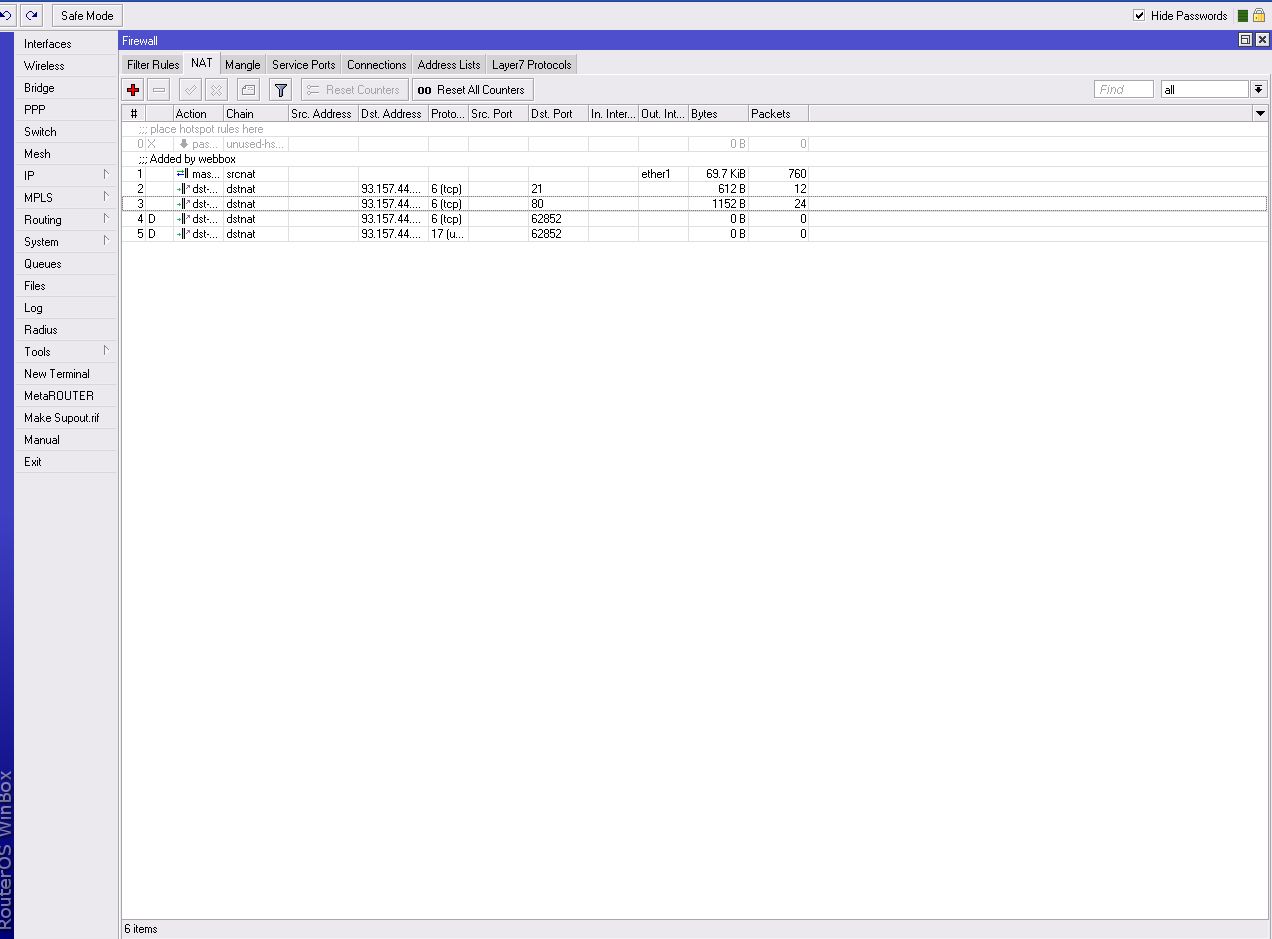Sort by the Bytes column header

click(718, 114)
